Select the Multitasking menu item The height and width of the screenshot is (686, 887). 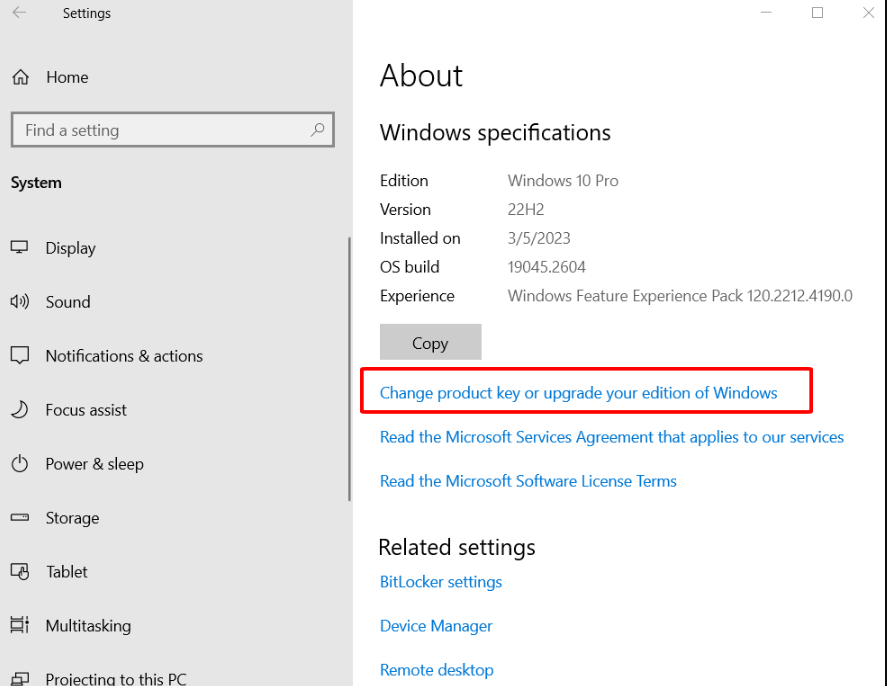(x=88, y=626)
